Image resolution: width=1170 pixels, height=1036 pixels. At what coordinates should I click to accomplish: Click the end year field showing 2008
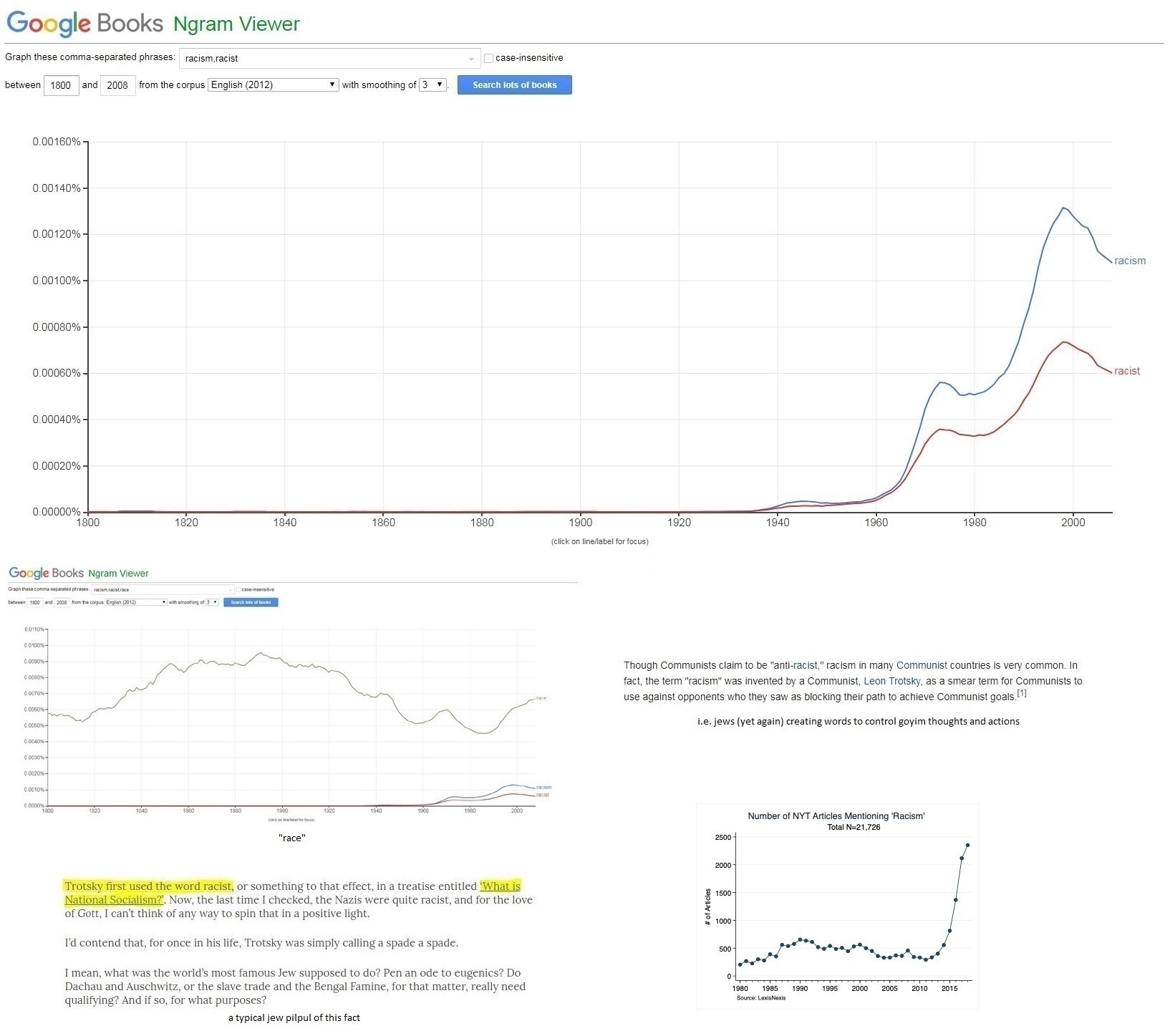(x=117, y=85)
